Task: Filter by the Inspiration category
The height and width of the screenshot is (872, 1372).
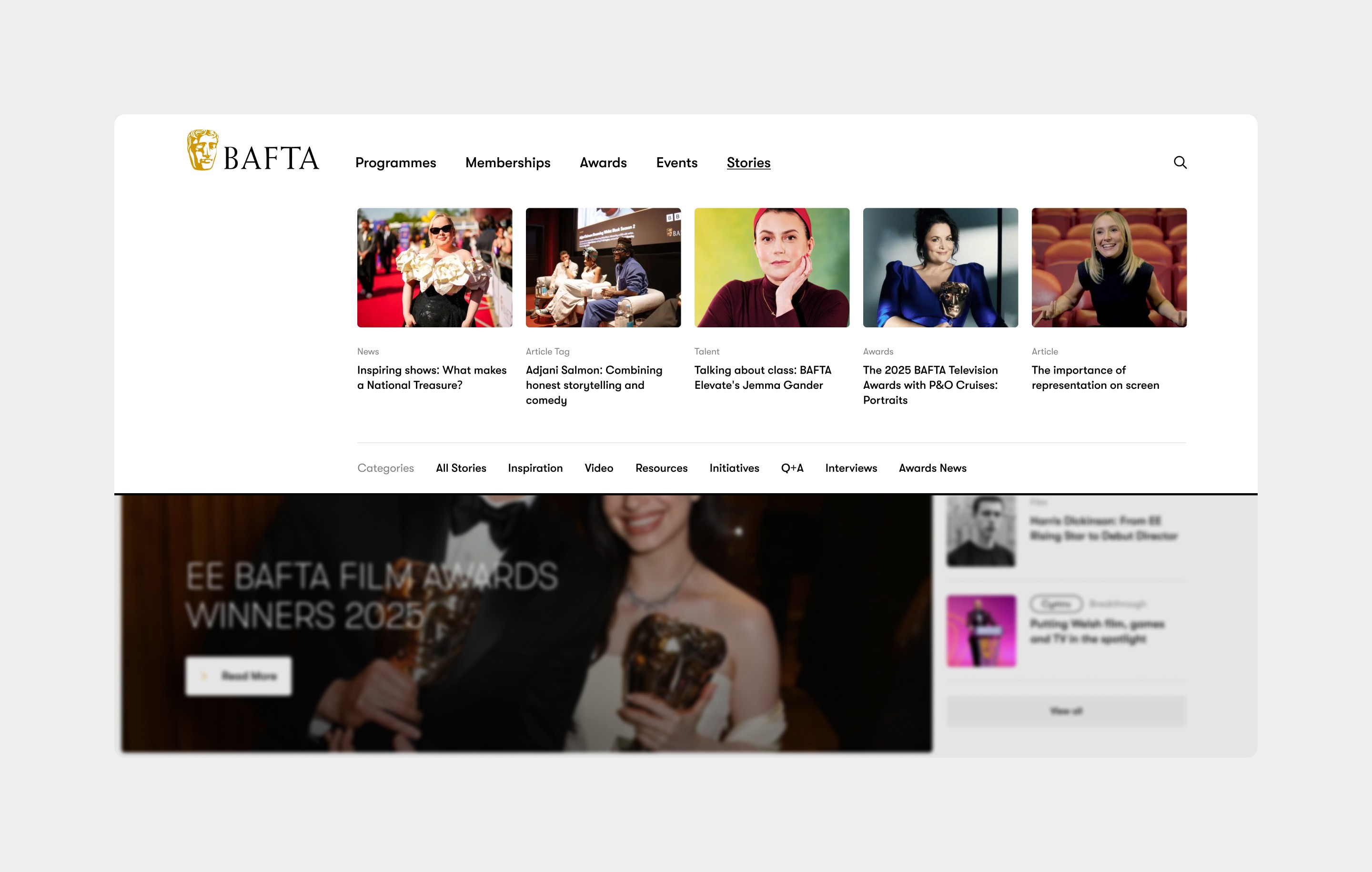Action: click(535, 468)
